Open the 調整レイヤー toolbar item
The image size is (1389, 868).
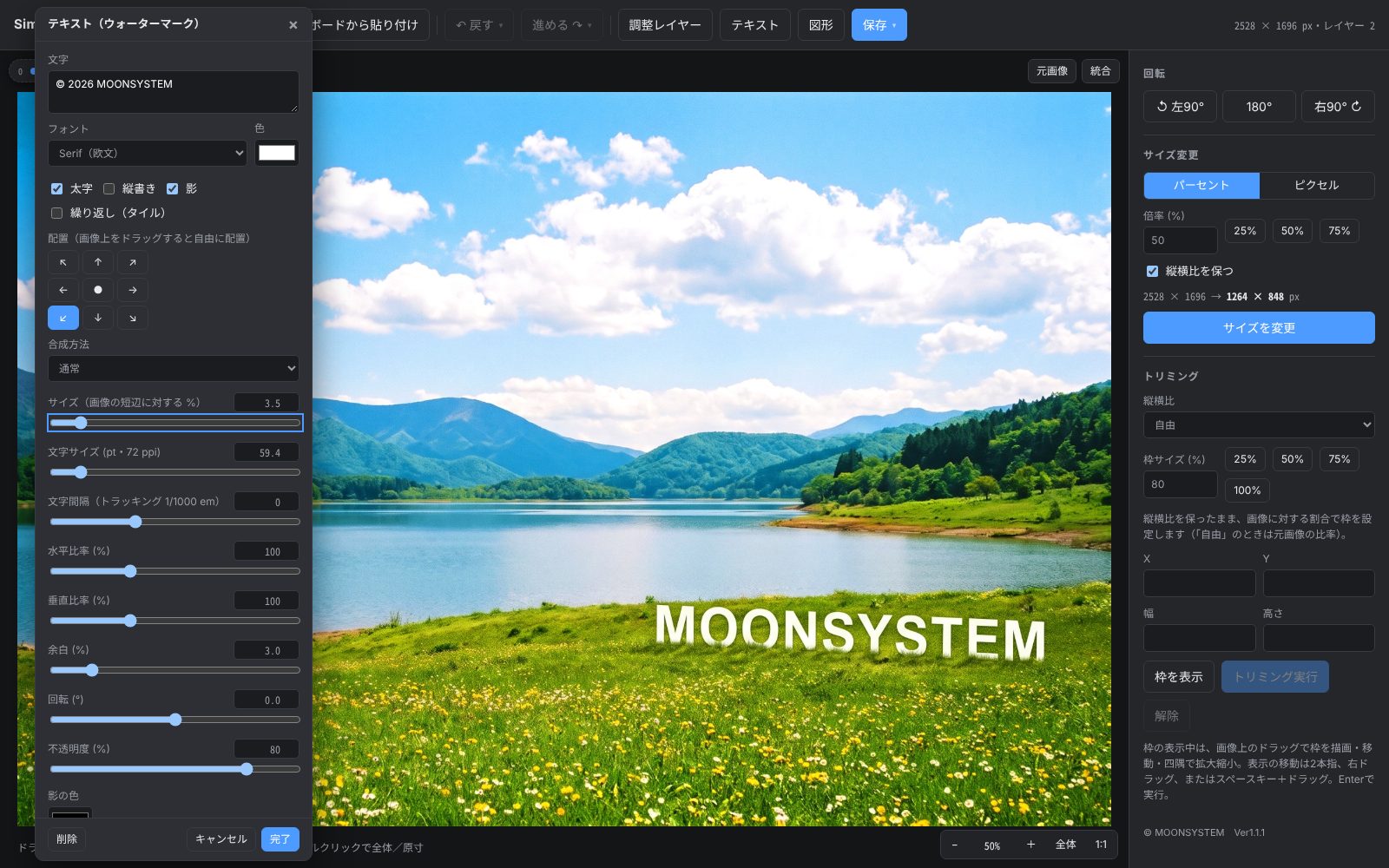coord(665,25)
